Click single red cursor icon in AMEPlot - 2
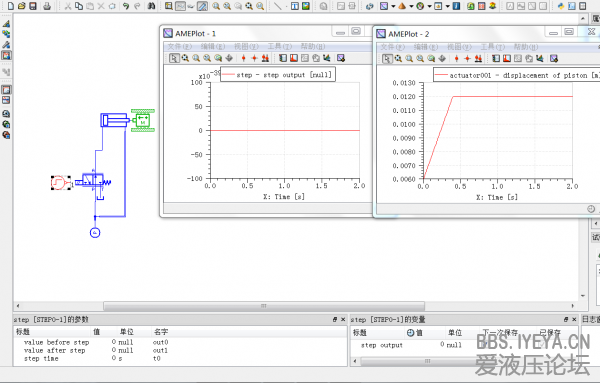600x383 pixels. coord(457,58)
